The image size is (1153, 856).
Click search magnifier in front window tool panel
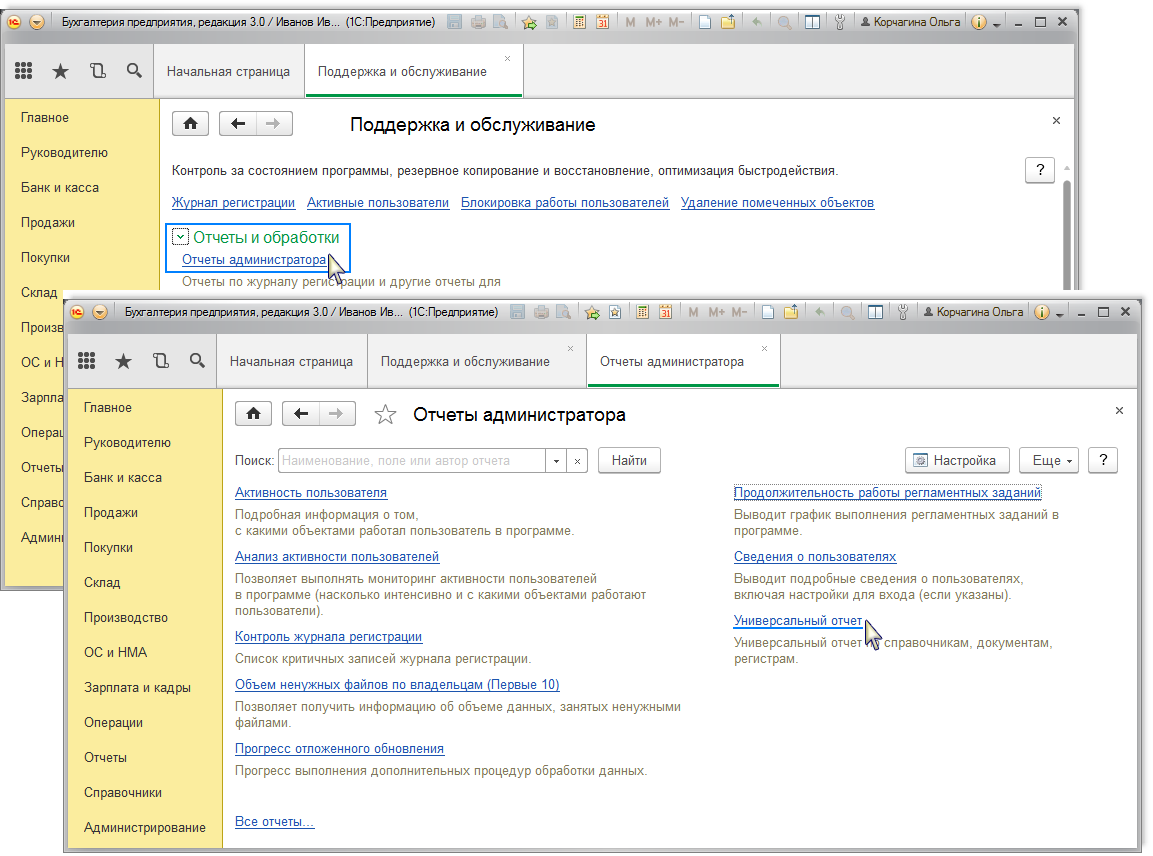coord(197,360)
